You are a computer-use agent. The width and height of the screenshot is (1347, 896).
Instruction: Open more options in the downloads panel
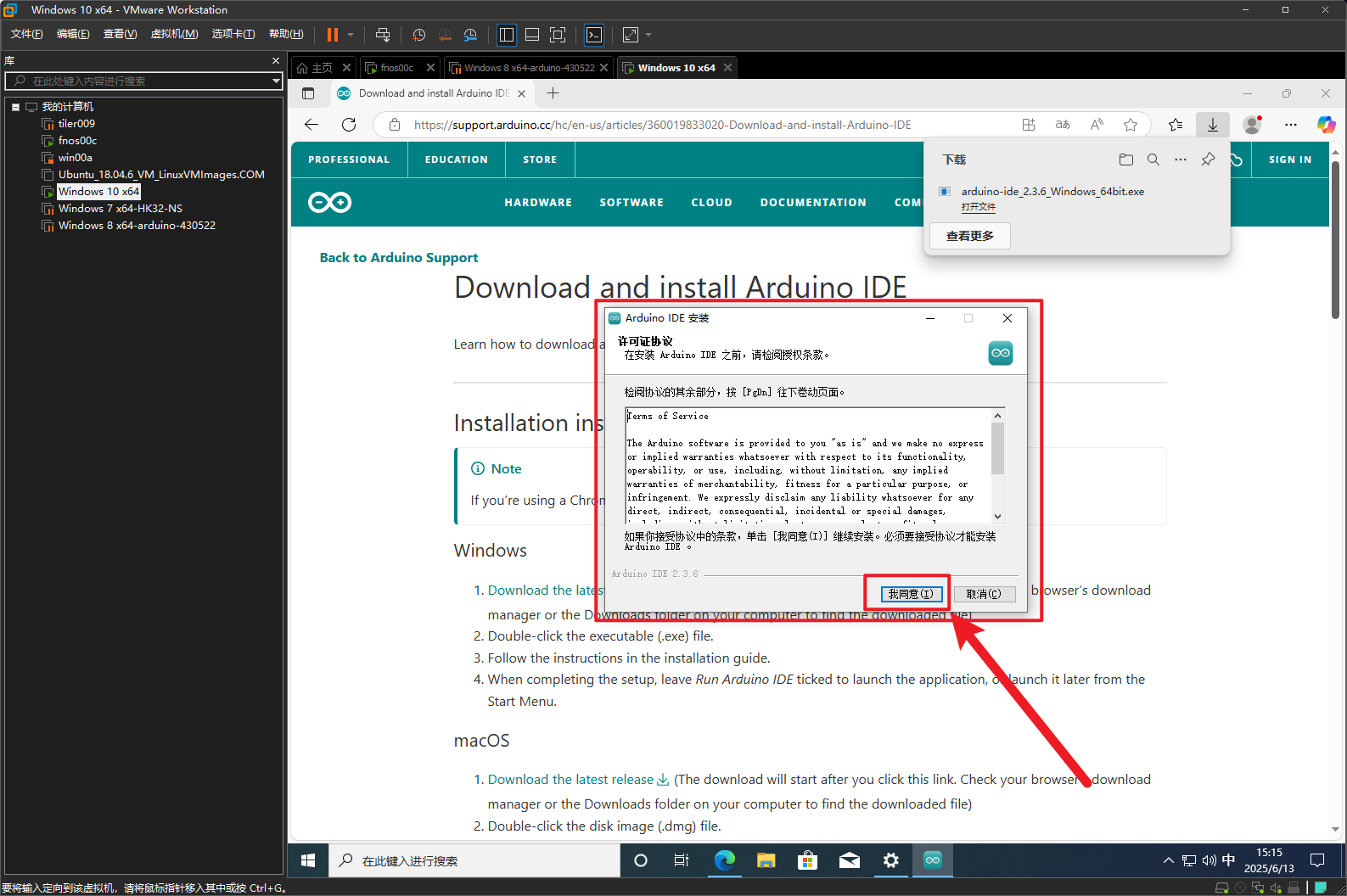[x=1181, y=160]
